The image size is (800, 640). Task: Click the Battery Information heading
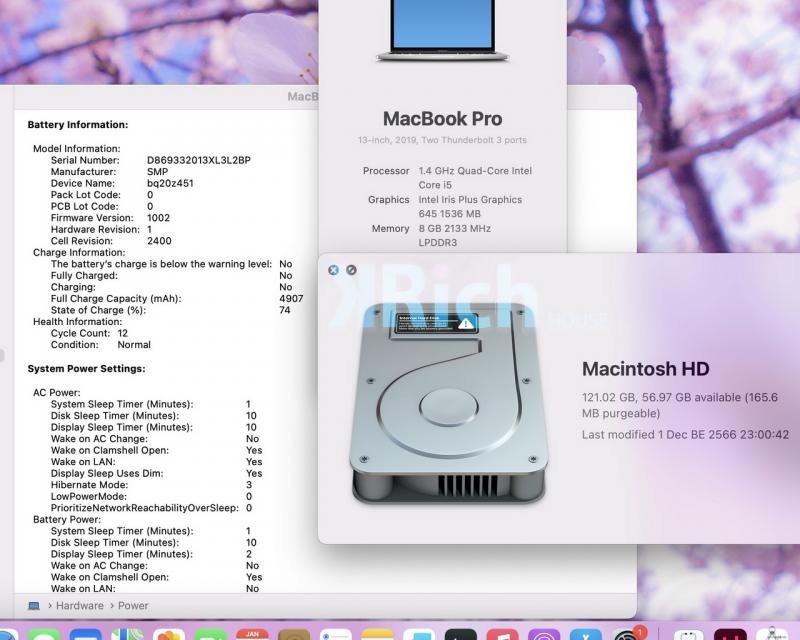coord(78,125)
